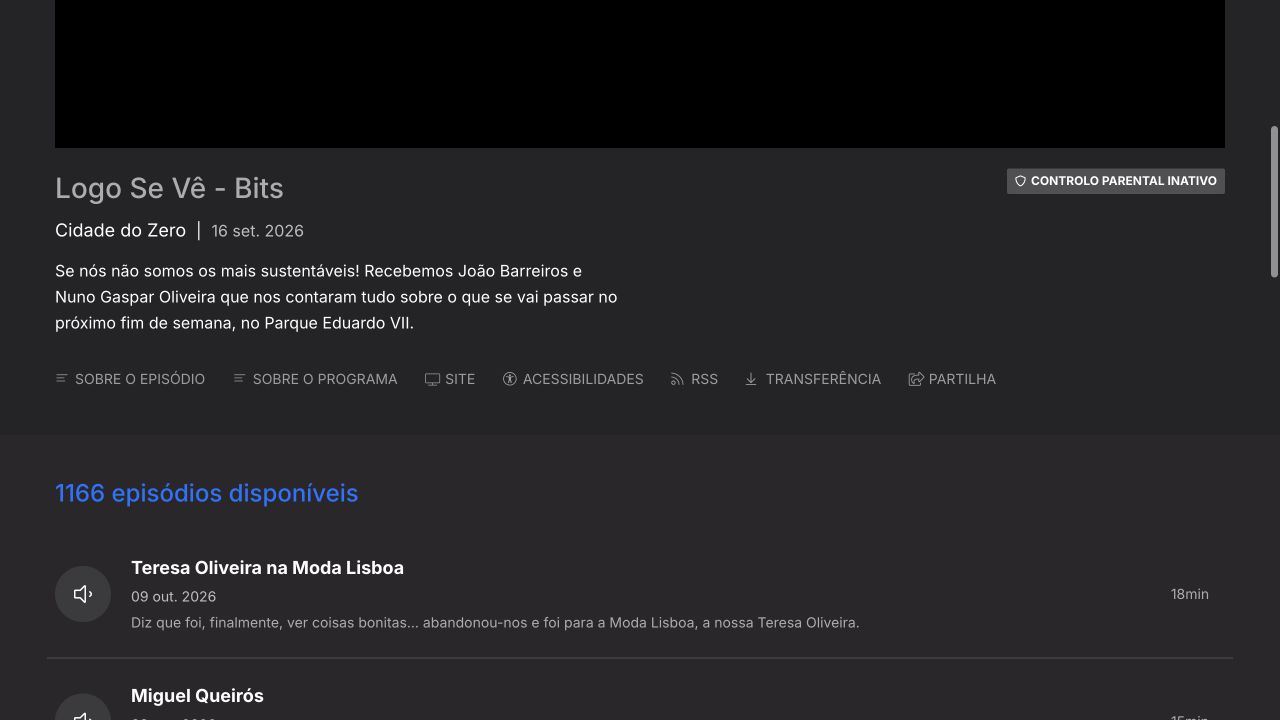Image resolution: width=1280 pixels, height=720 pixels.
Task: Open the Logo Se Vê - Bits programme title
Action: tap(169, 188)
